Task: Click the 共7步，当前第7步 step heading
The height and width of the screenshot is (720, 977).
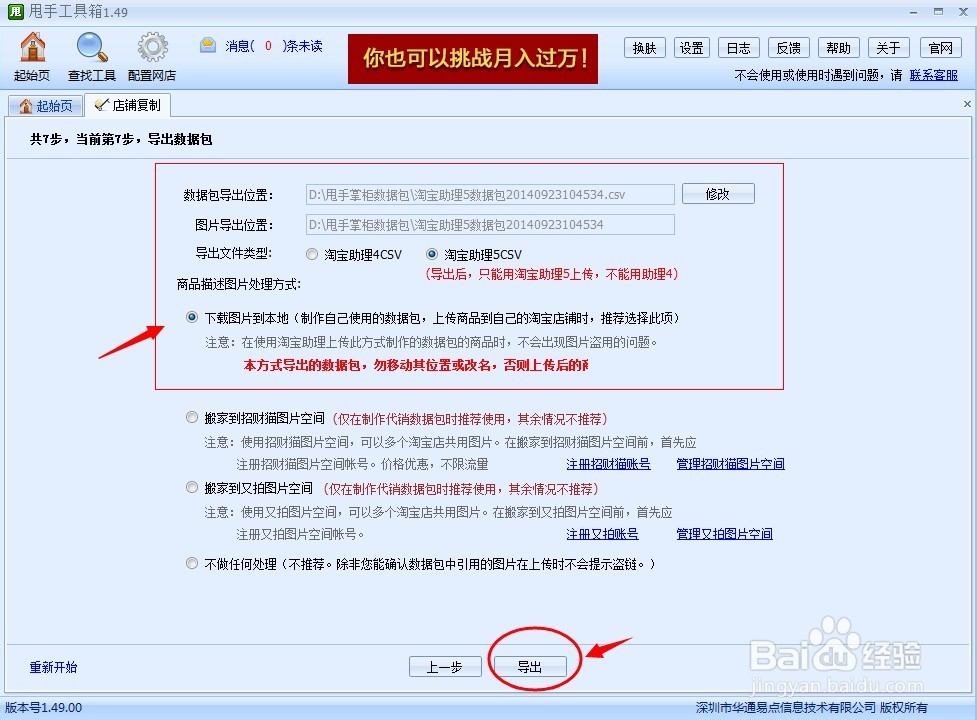Action: [121, 140]
